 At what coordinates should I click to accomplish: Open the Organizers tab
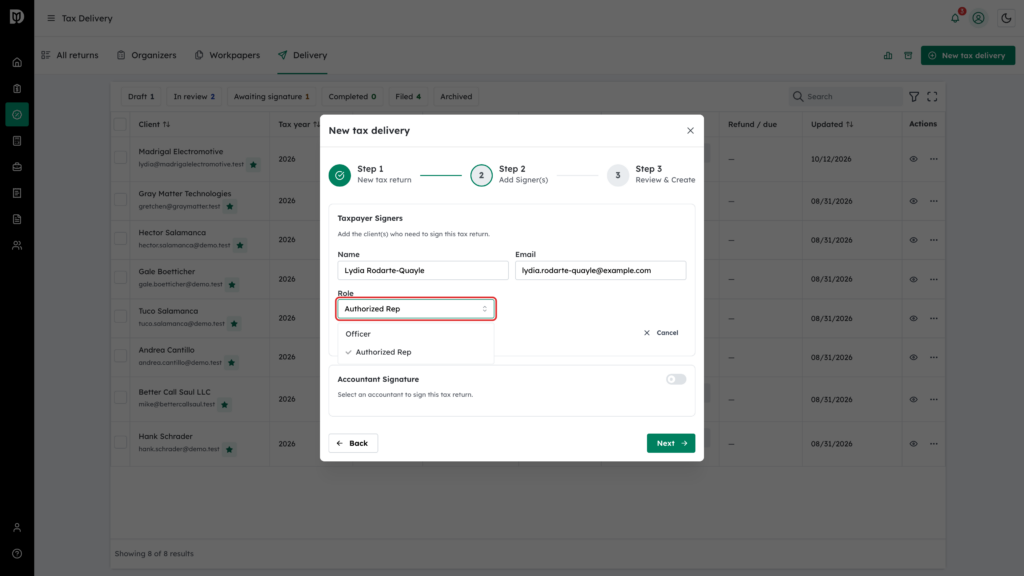(146, 56)
